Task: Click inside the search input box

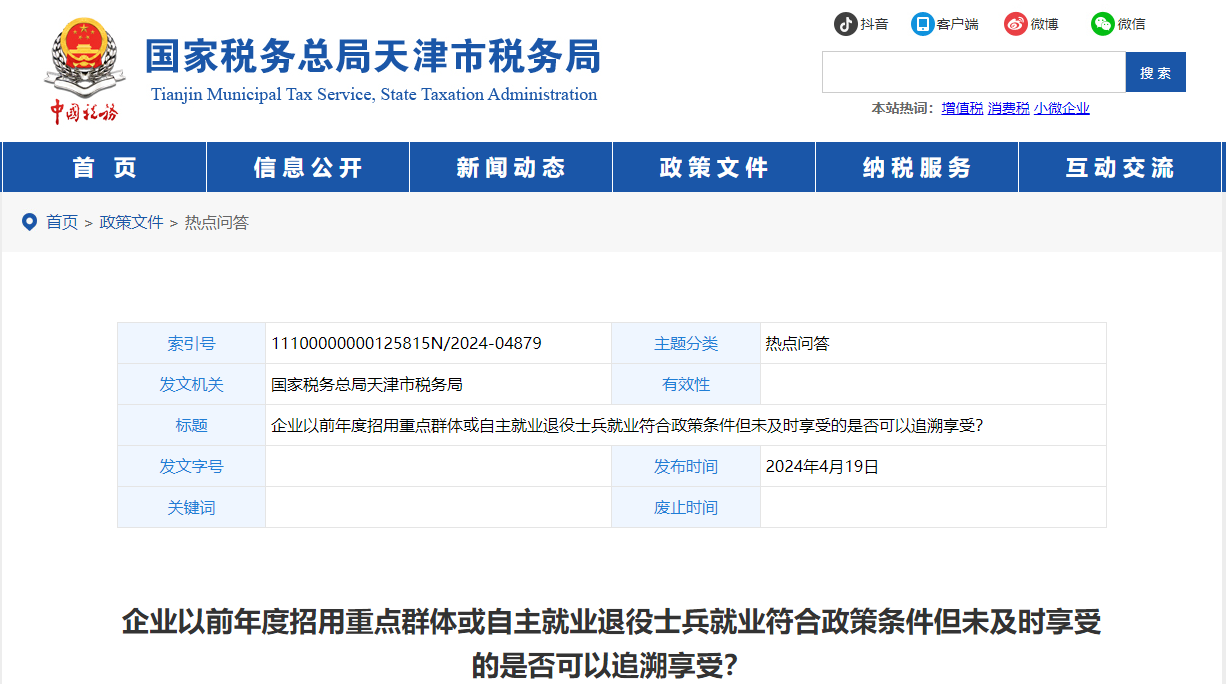Action: coord(973,72)
